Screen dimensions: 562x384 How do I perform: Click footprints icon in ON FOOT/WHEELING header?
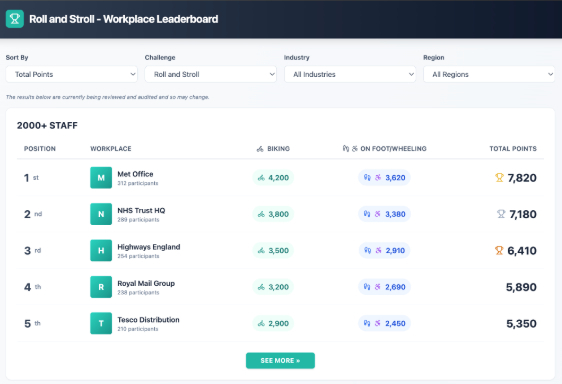click(346, 148)
